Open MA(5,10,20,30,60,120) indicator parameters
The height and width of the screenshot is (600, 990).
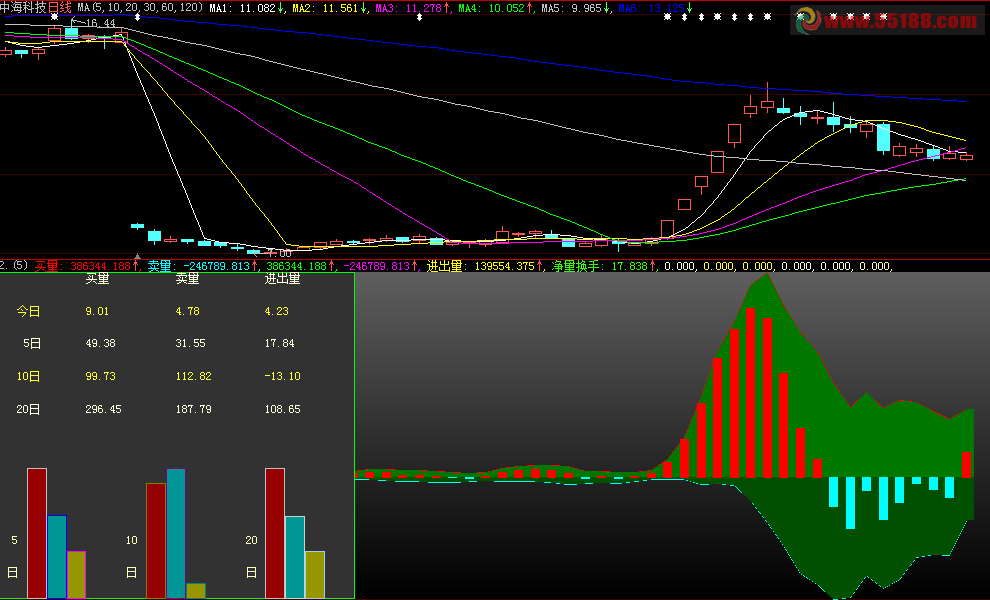point(140,7)
